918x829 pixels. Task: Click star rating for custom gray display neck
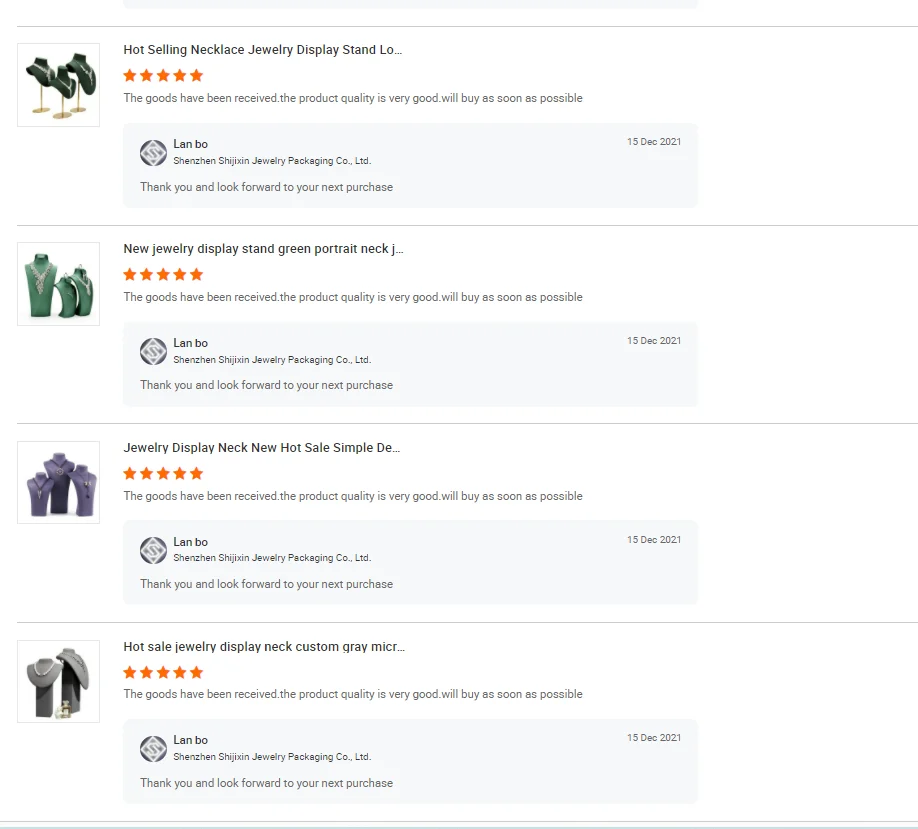163,673
